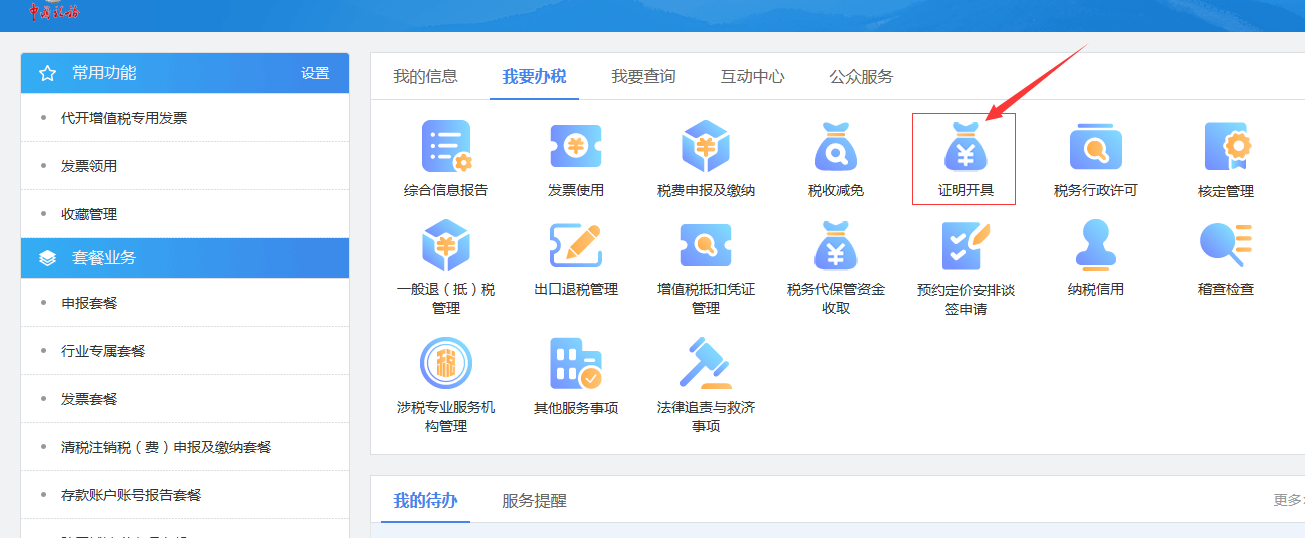Viewport: 1305px width, 538px height.
Task: Open 代开增值税专用发票 link
Action: [x=124, y=118]
